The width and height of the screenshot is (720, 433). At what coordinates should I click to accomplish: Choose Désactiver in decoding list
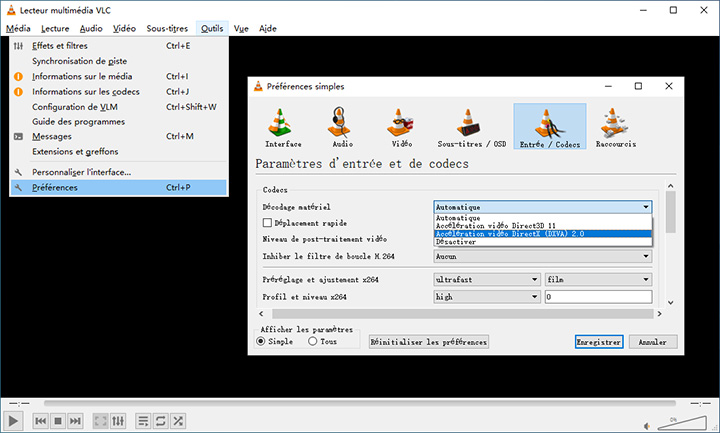[x=542, y=242]
